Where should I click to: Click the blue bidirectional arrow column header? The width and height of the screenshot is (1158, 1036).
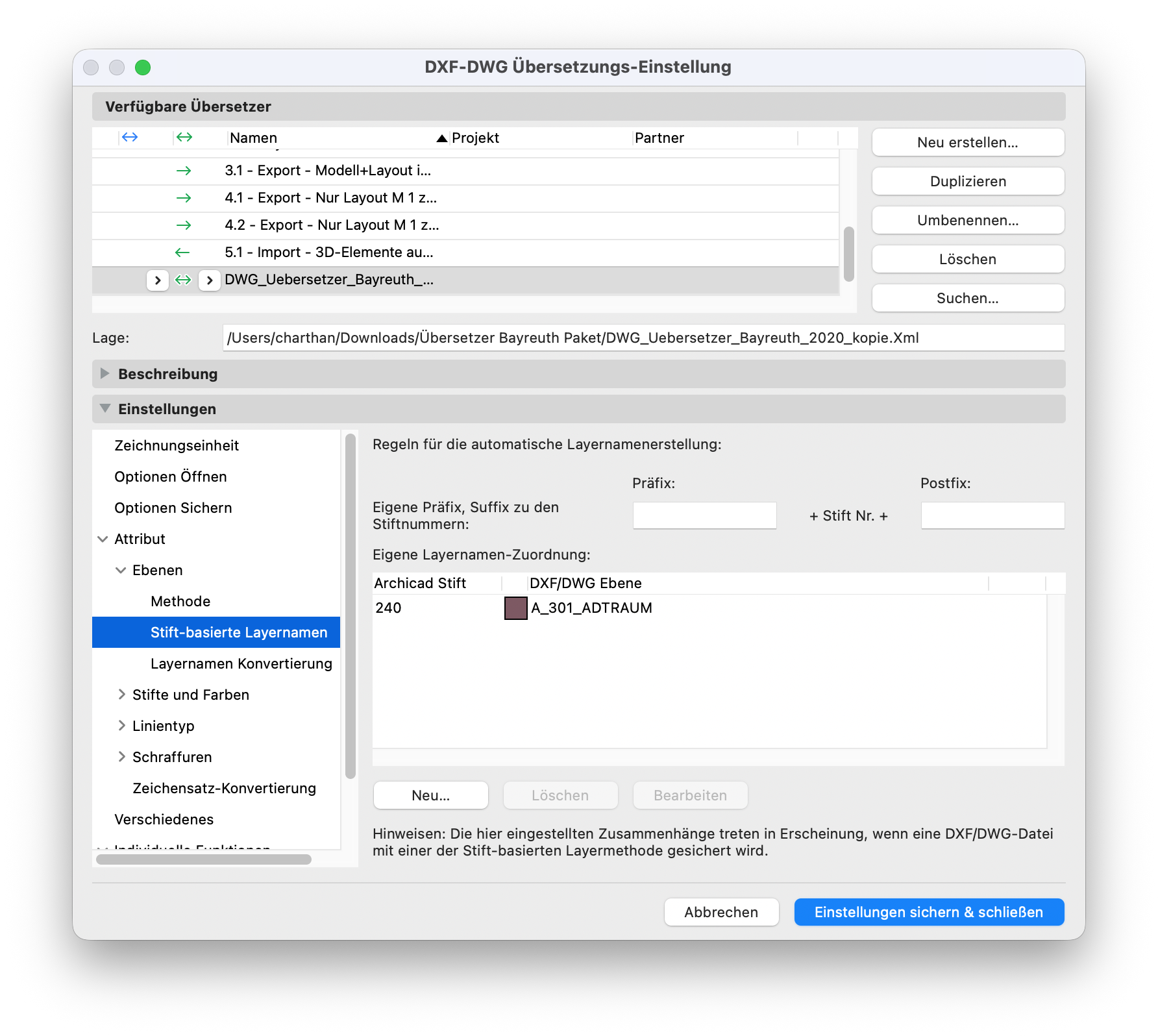click(x=130, y=137)
